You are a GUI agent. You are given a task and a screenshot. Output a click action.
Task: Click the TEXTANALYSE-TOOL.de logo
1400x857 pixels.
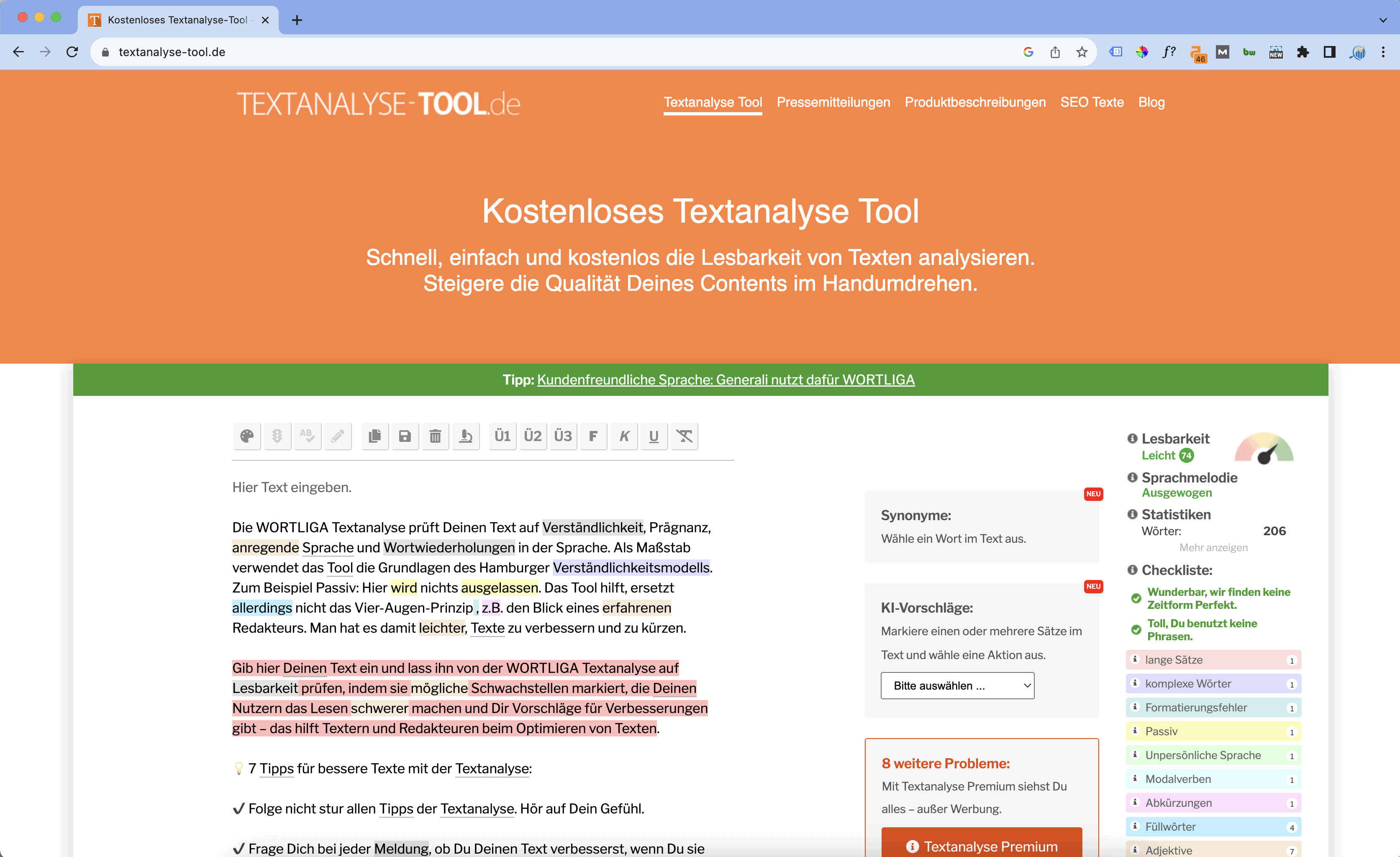(x=378, y=104)
